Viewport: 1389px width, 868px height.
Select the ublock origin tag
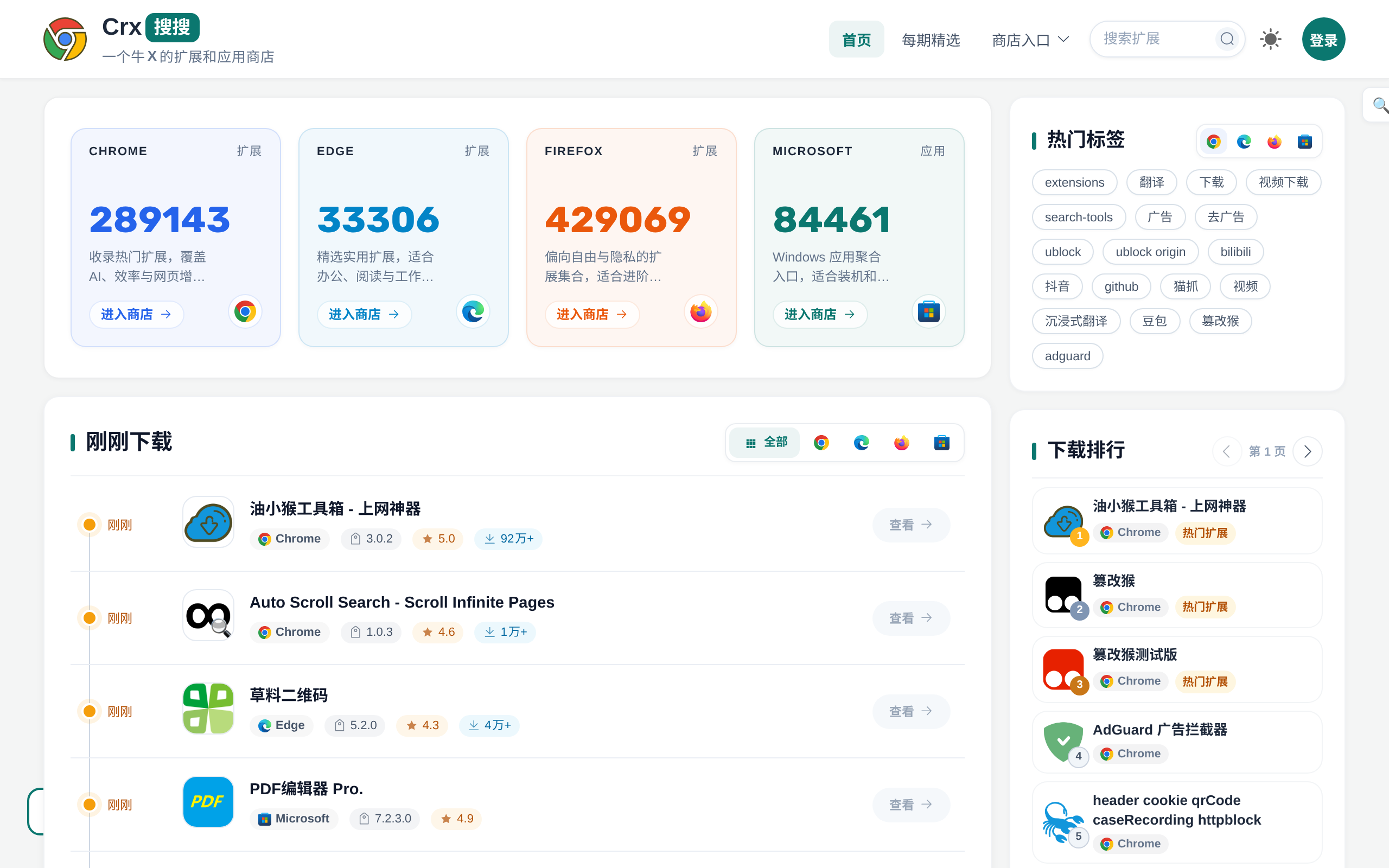(1150, 252)
